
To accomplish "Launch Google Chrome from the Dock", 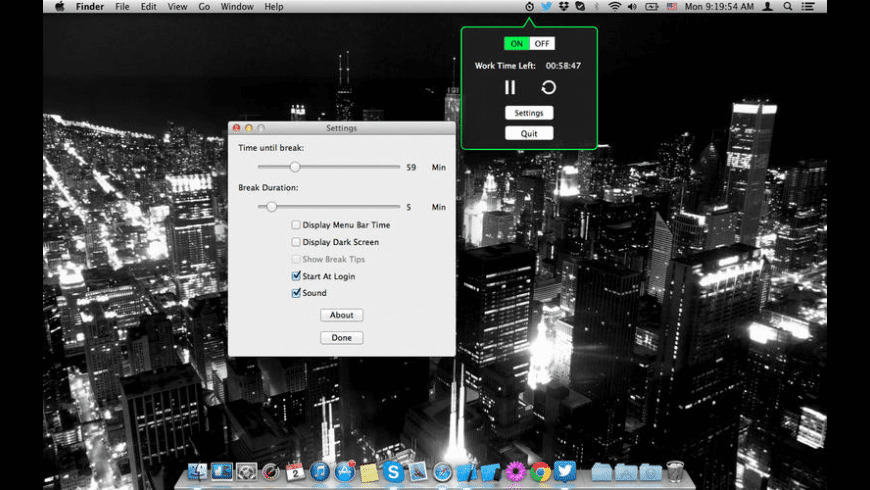I will [x=540, y=472].
